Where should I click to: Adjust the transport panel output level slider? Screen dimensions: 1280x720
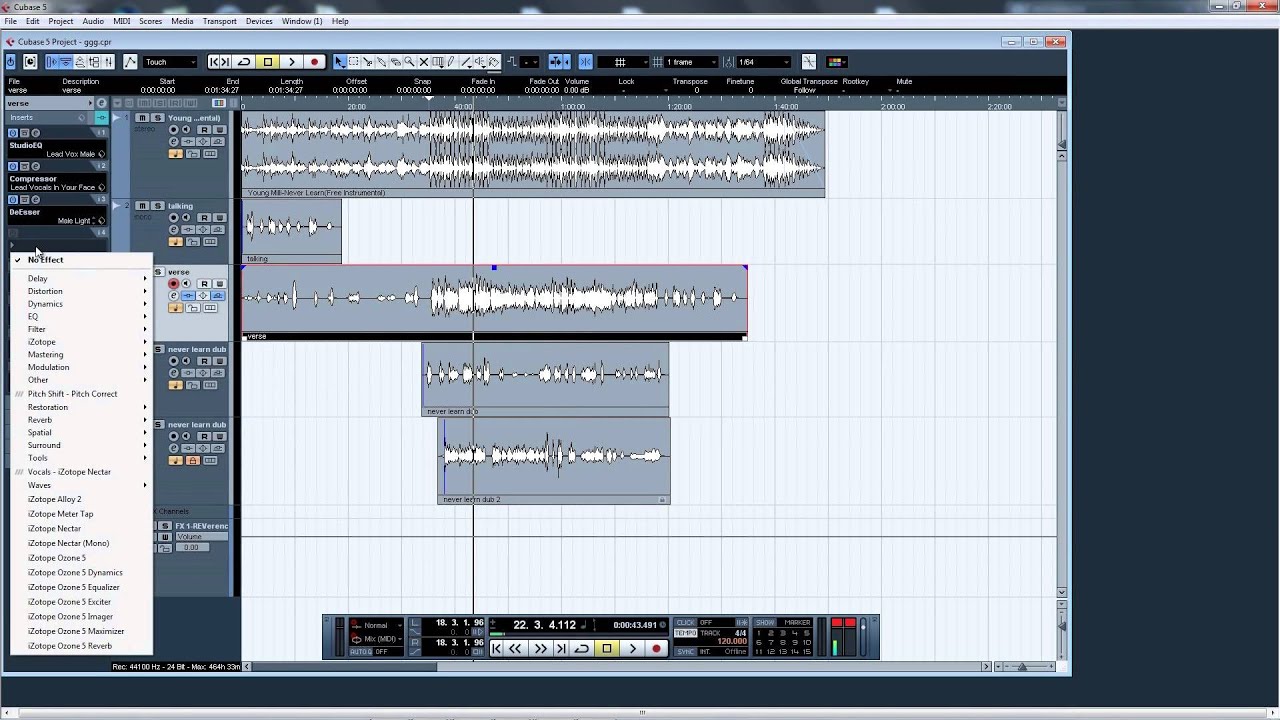863,636
